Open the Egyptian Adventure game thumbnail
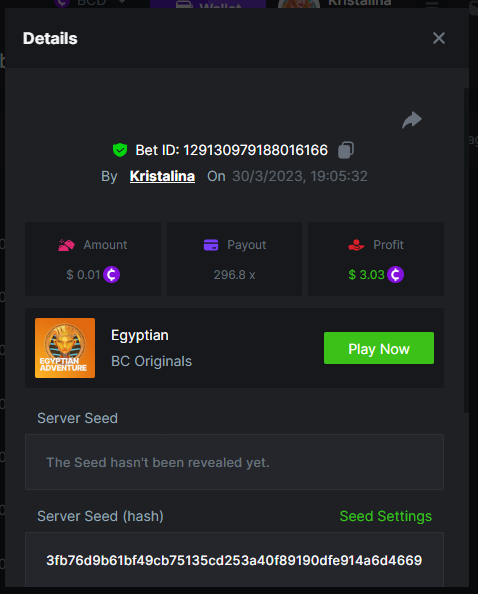 click(x=65, y=348)
